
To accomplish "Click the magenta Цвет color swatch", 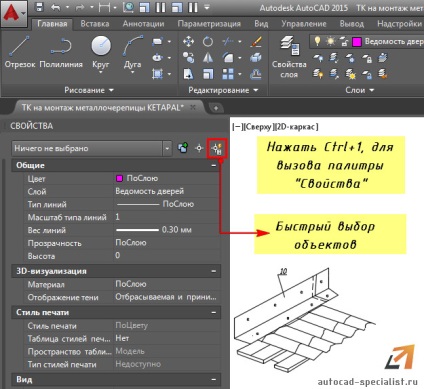I will pos(119,178).
